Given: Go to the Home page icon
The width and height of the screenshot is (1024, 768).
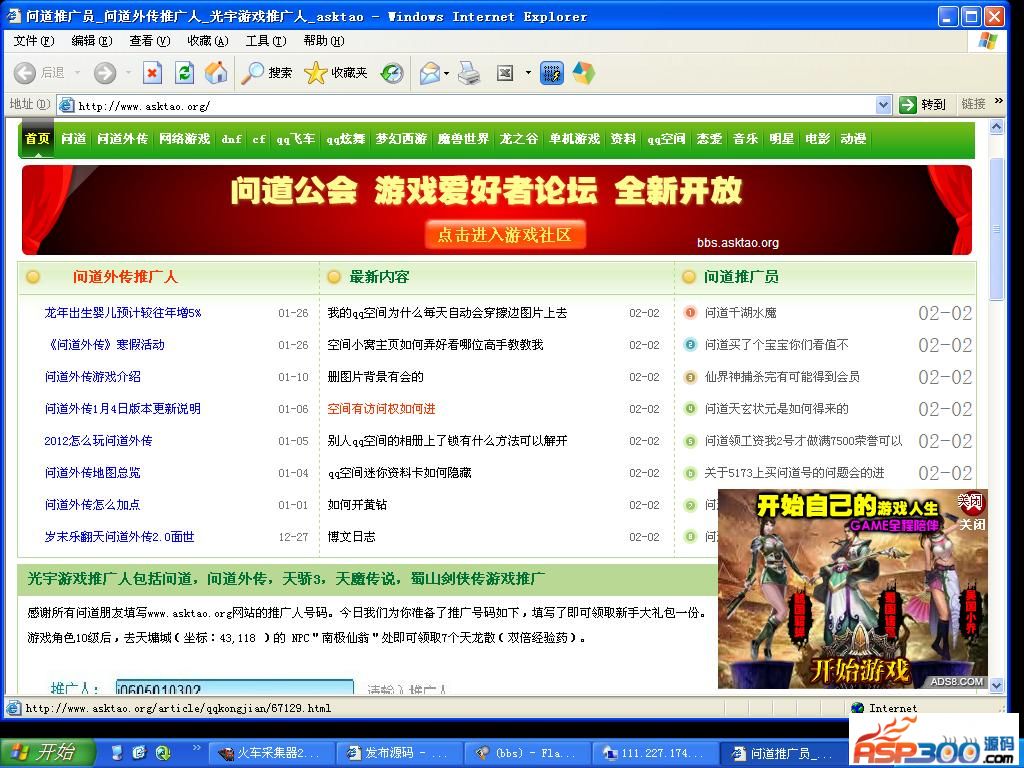Looking at the screenshot, I should point(215,73).
